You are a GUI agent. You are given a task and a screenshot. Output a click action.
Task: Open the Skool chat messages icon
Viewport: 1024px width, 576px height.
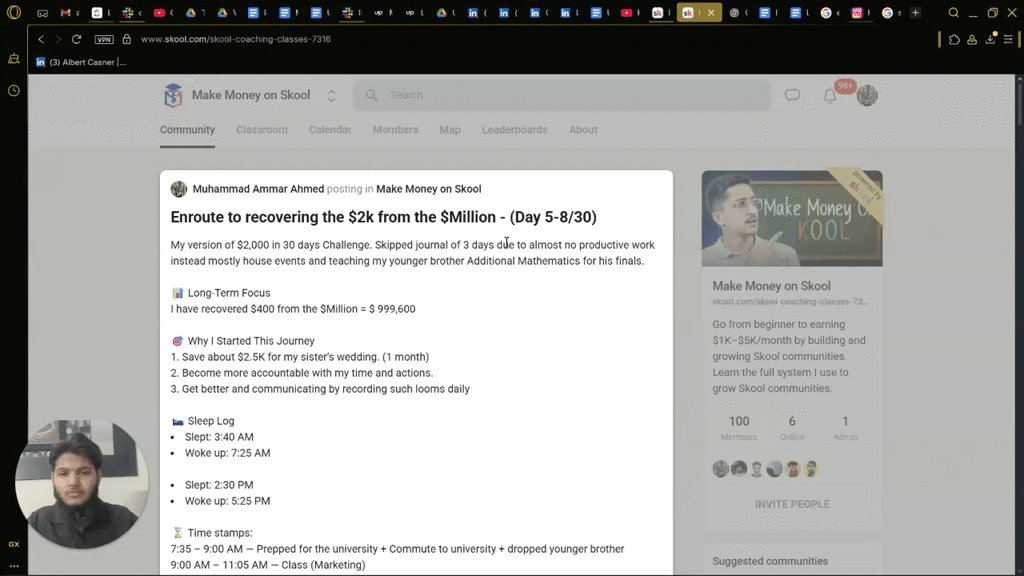point(792,94)
